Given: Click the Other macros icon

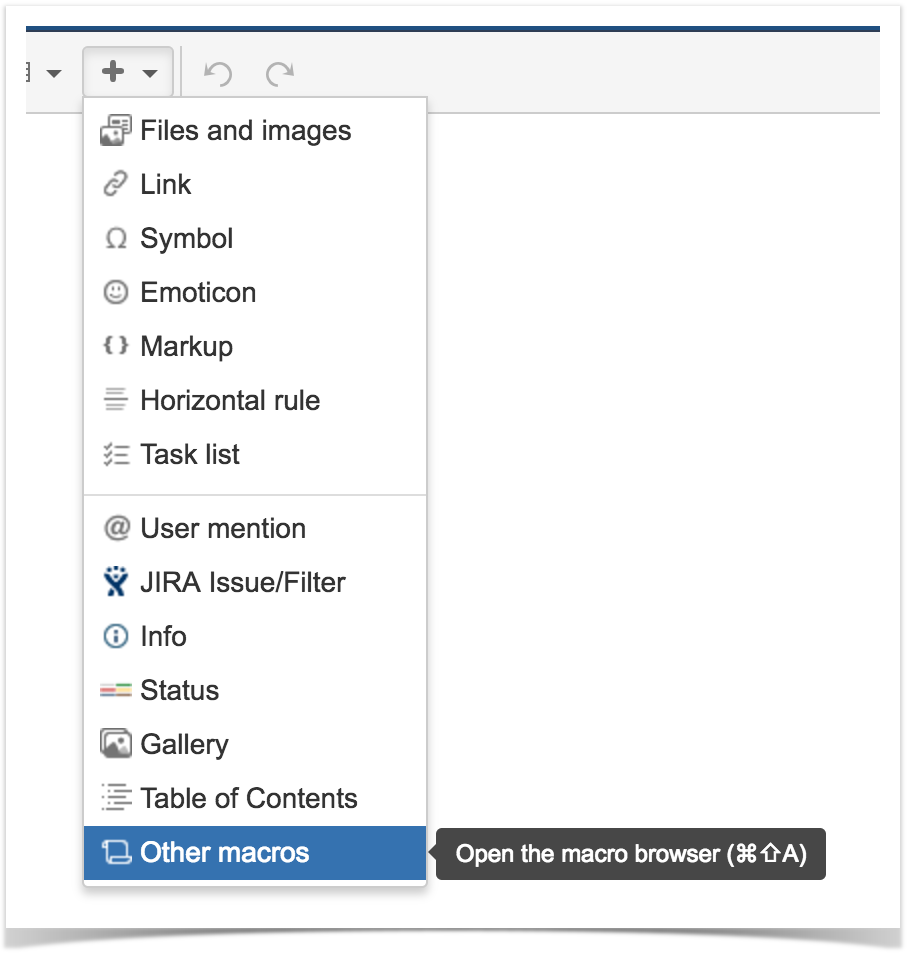Looking at the screenshot, I should [x=116, y=853].
